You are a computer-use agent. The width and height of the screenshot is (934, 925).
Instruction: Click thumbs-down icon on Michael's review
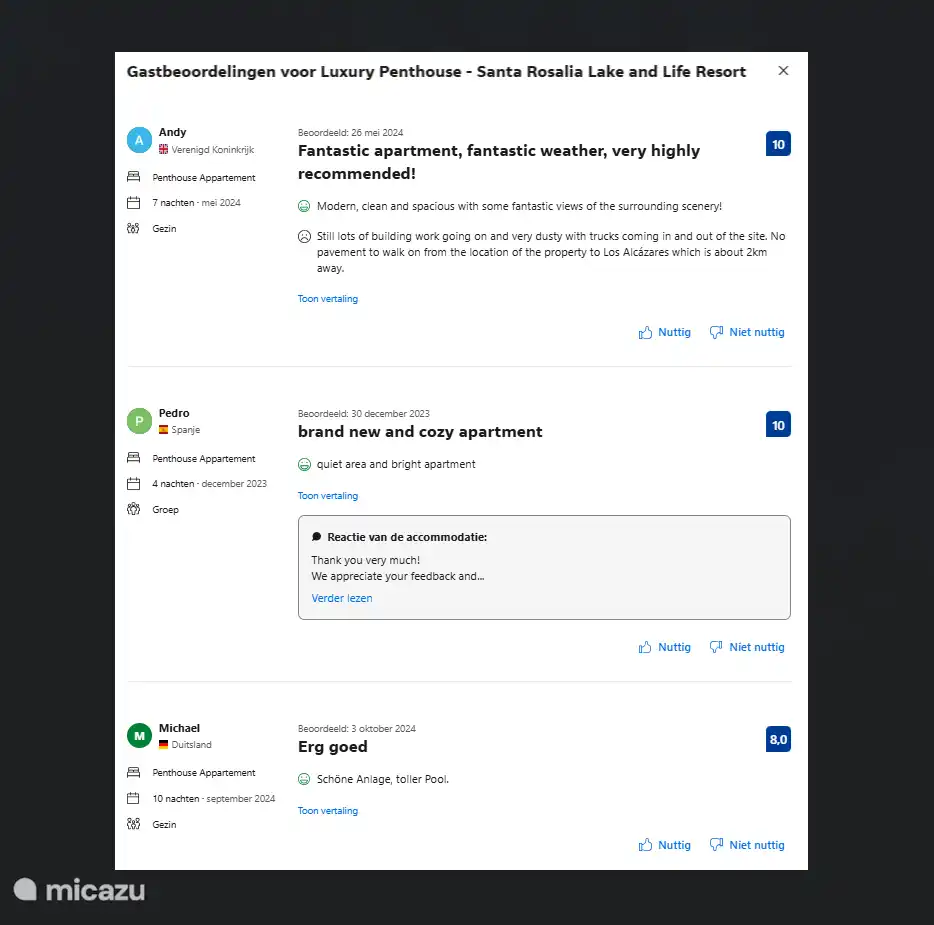716,846
